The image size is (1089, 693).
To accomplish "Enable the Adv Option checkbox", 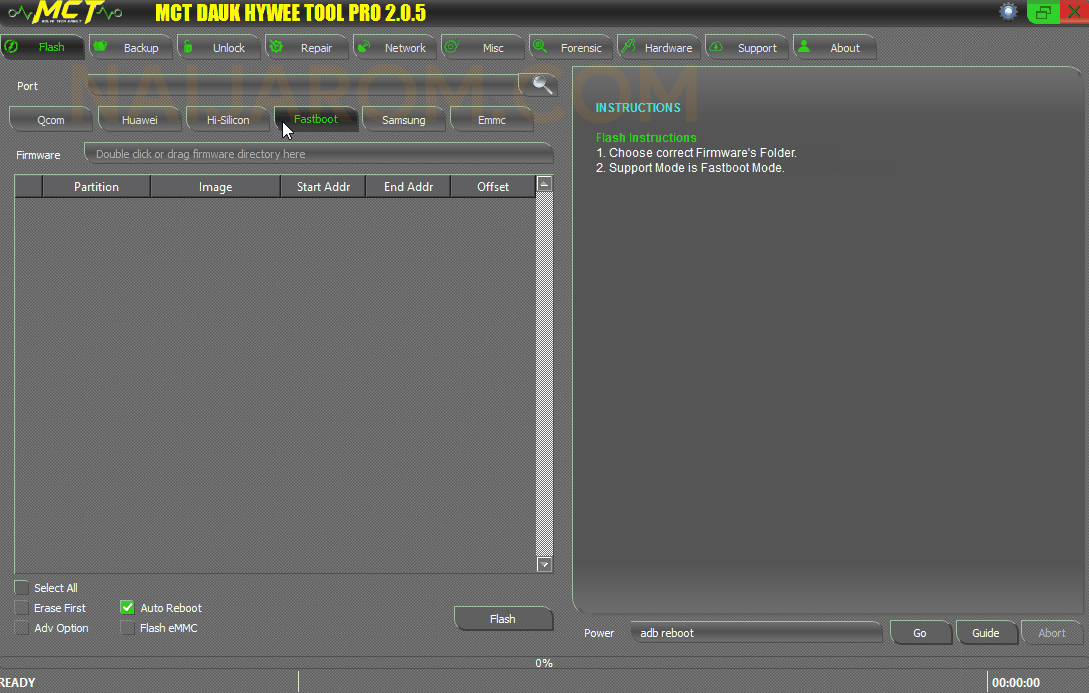I will (22, 628).
